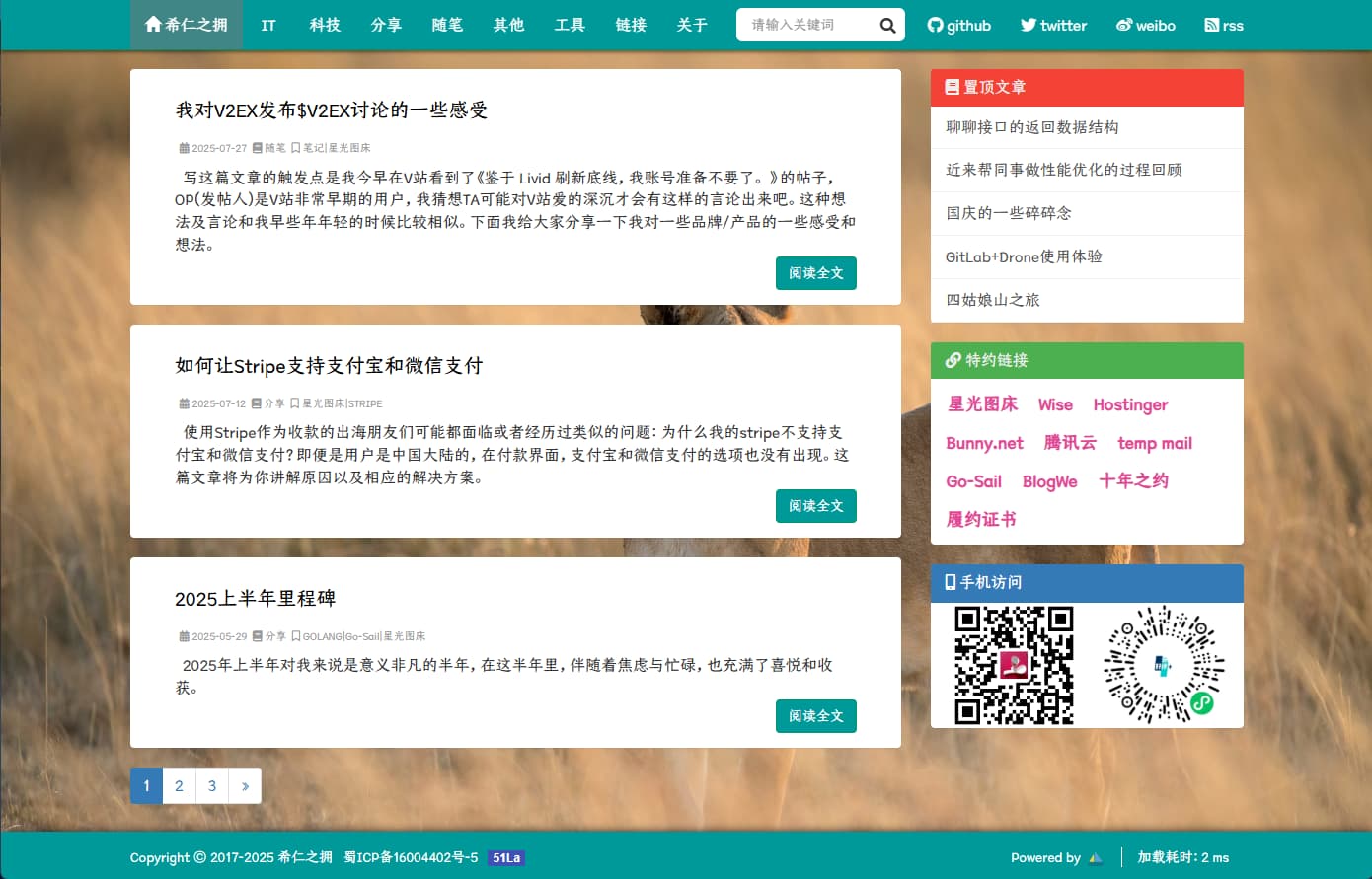This screenshot has width=1372, height=879.
Task: Subscribe using the RSS feed icon
Action: pyautogui.click(x=1211, y=25)
